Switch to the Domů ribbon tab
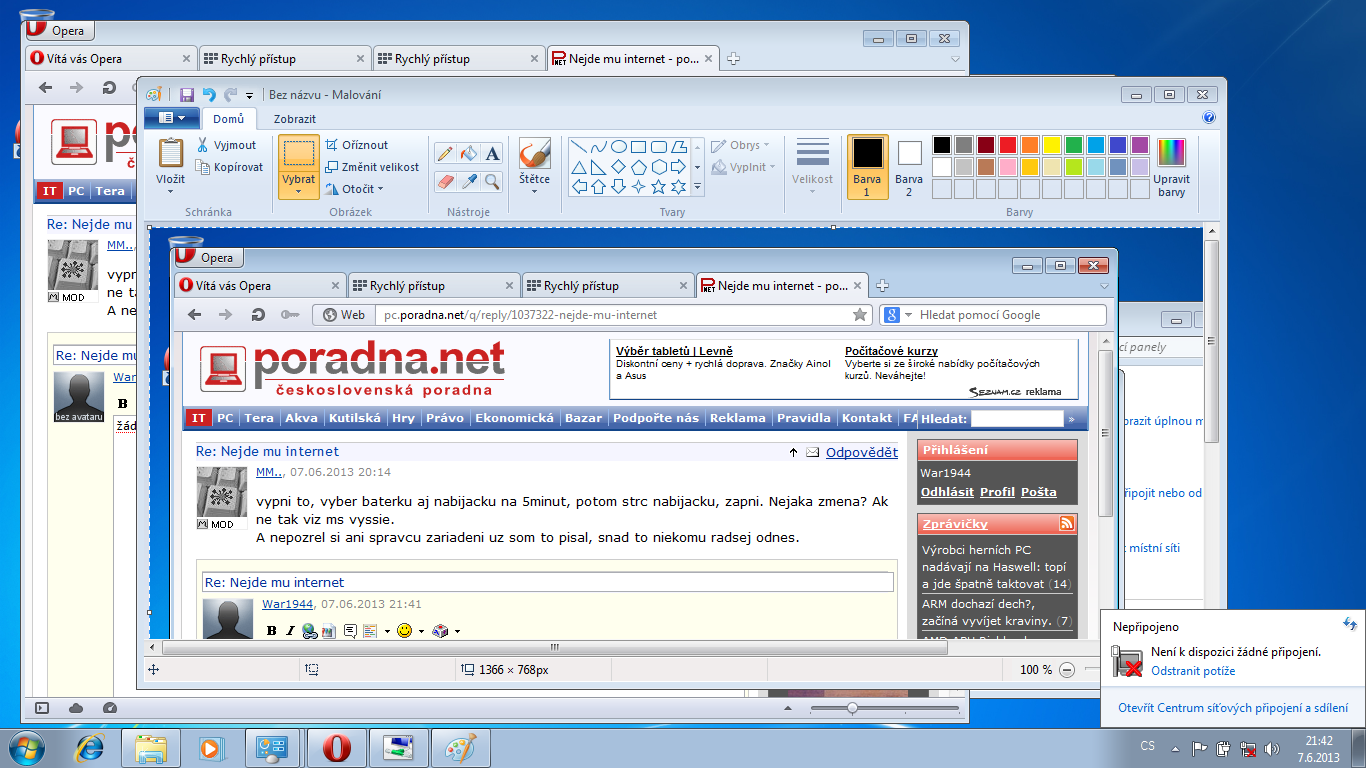Screen dimensions: 1366x768 click(x=228, y=119)
